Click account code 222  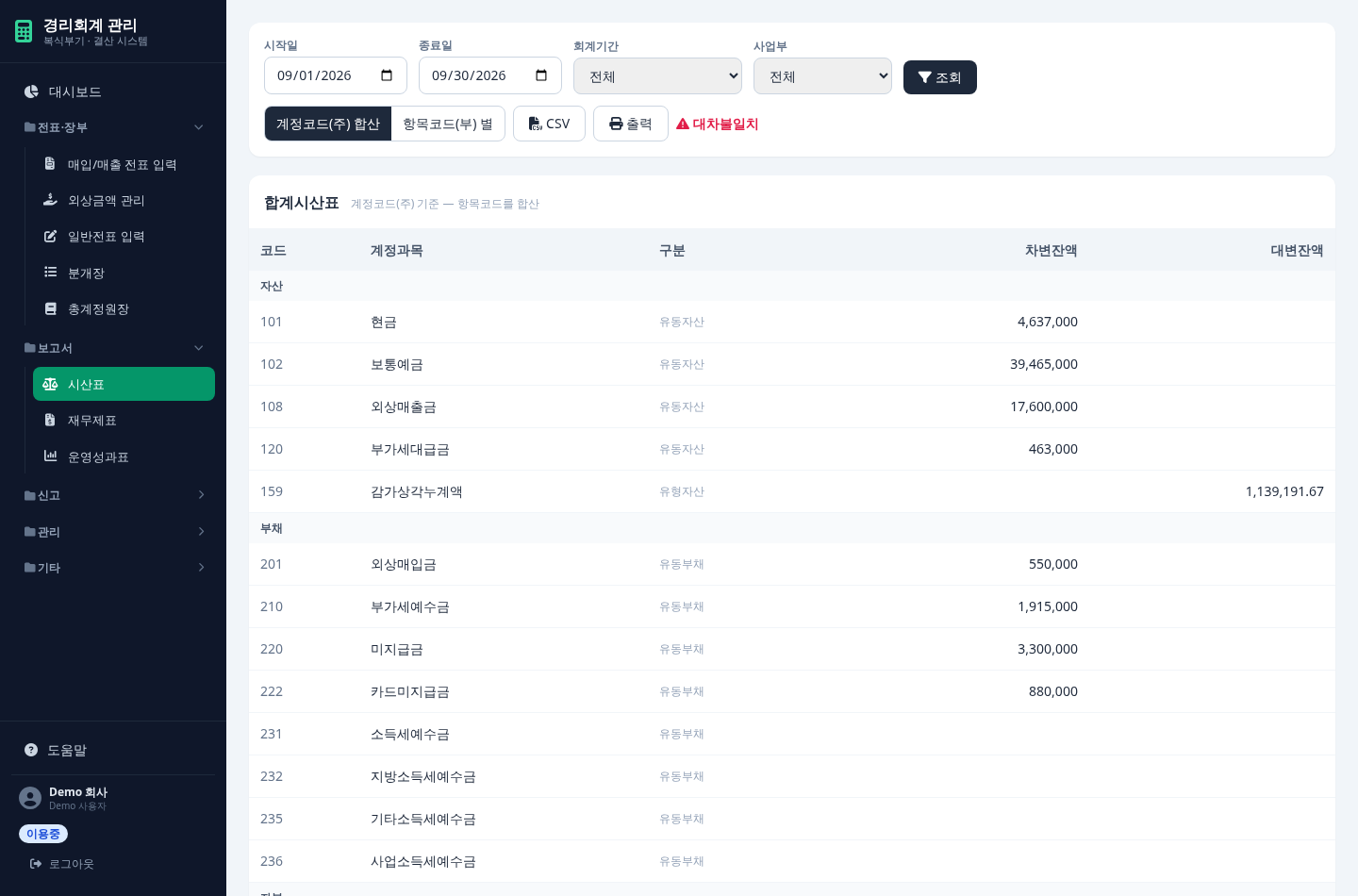272,691
